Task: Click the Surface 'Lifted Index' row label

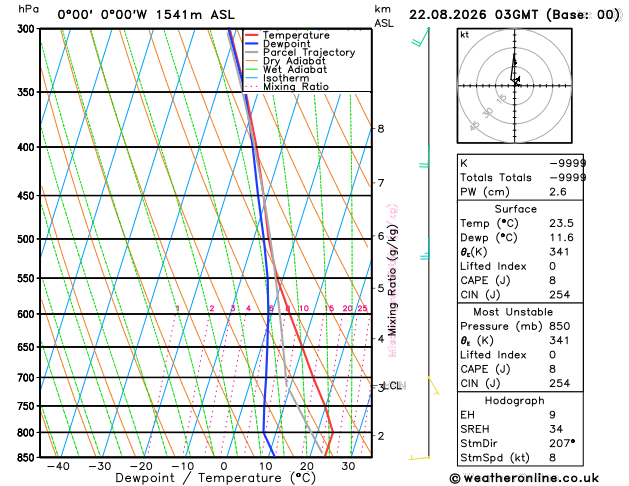Action: coord(493,266)
